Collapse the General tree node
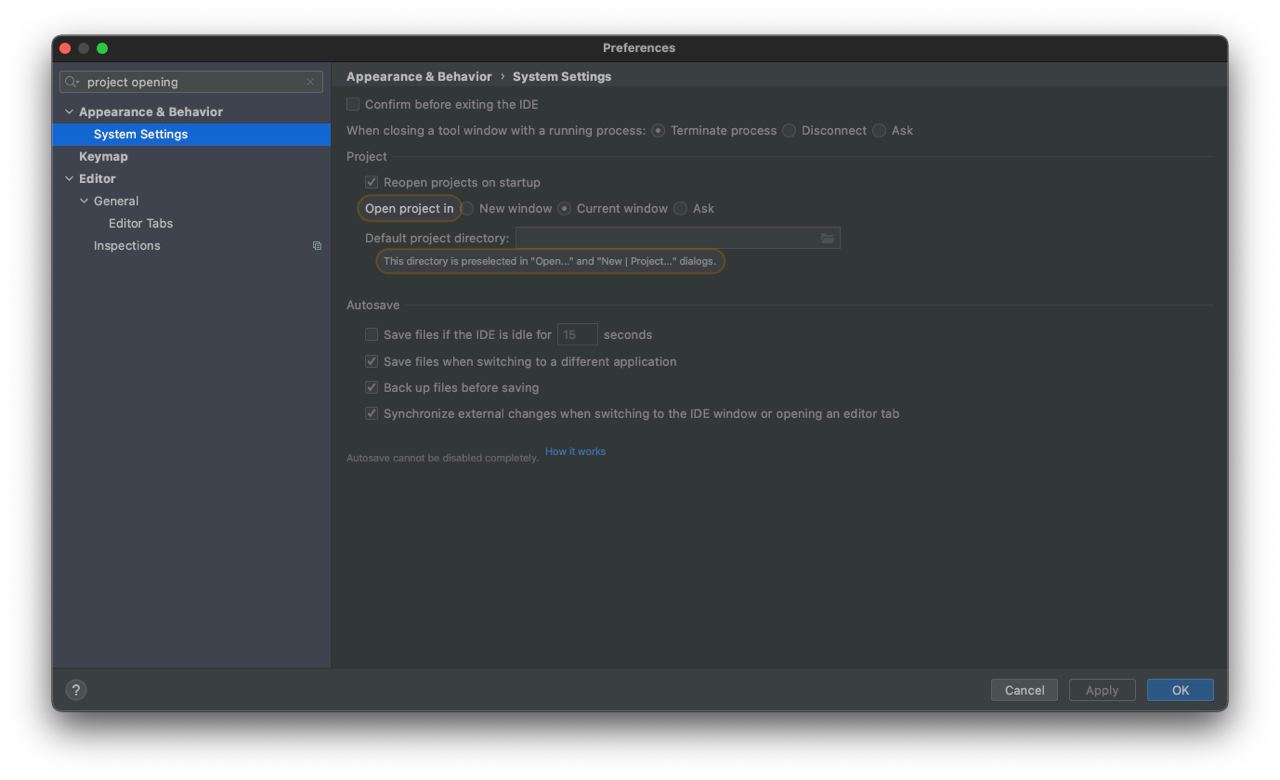The width and height of the screenshot is (1280, 780). 84,201
